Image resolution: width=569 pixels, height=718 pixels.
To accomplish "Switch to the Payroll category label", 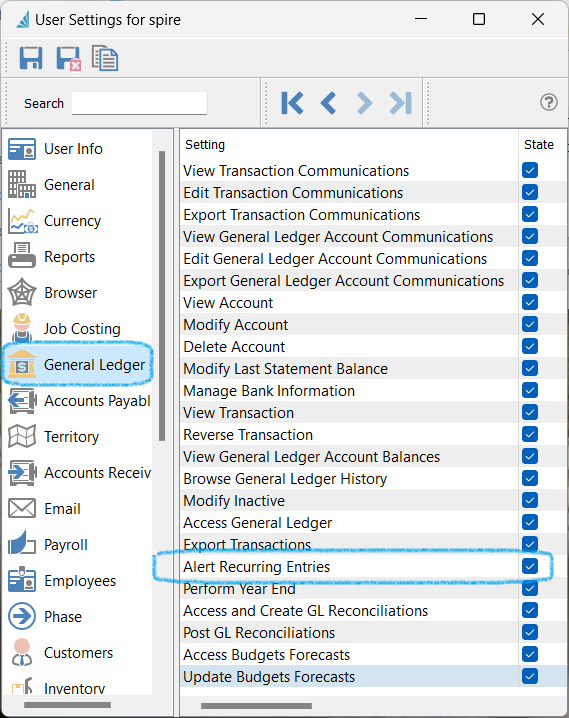I will tap(65, 545).
